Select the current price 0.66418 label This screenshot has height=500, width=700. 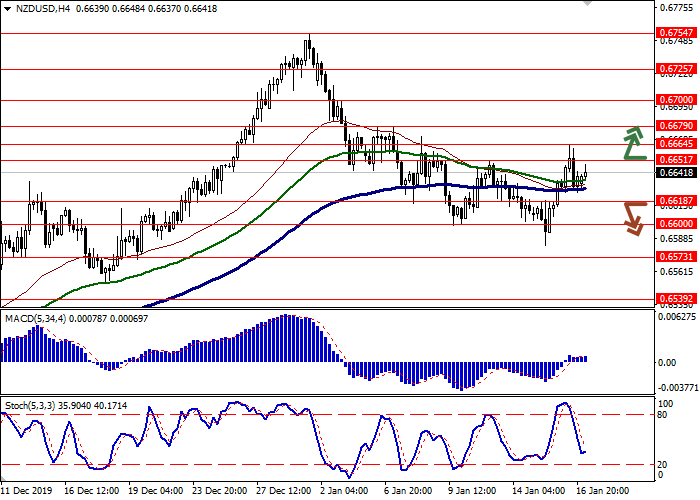pyautogui.click(x=675, y=172)
